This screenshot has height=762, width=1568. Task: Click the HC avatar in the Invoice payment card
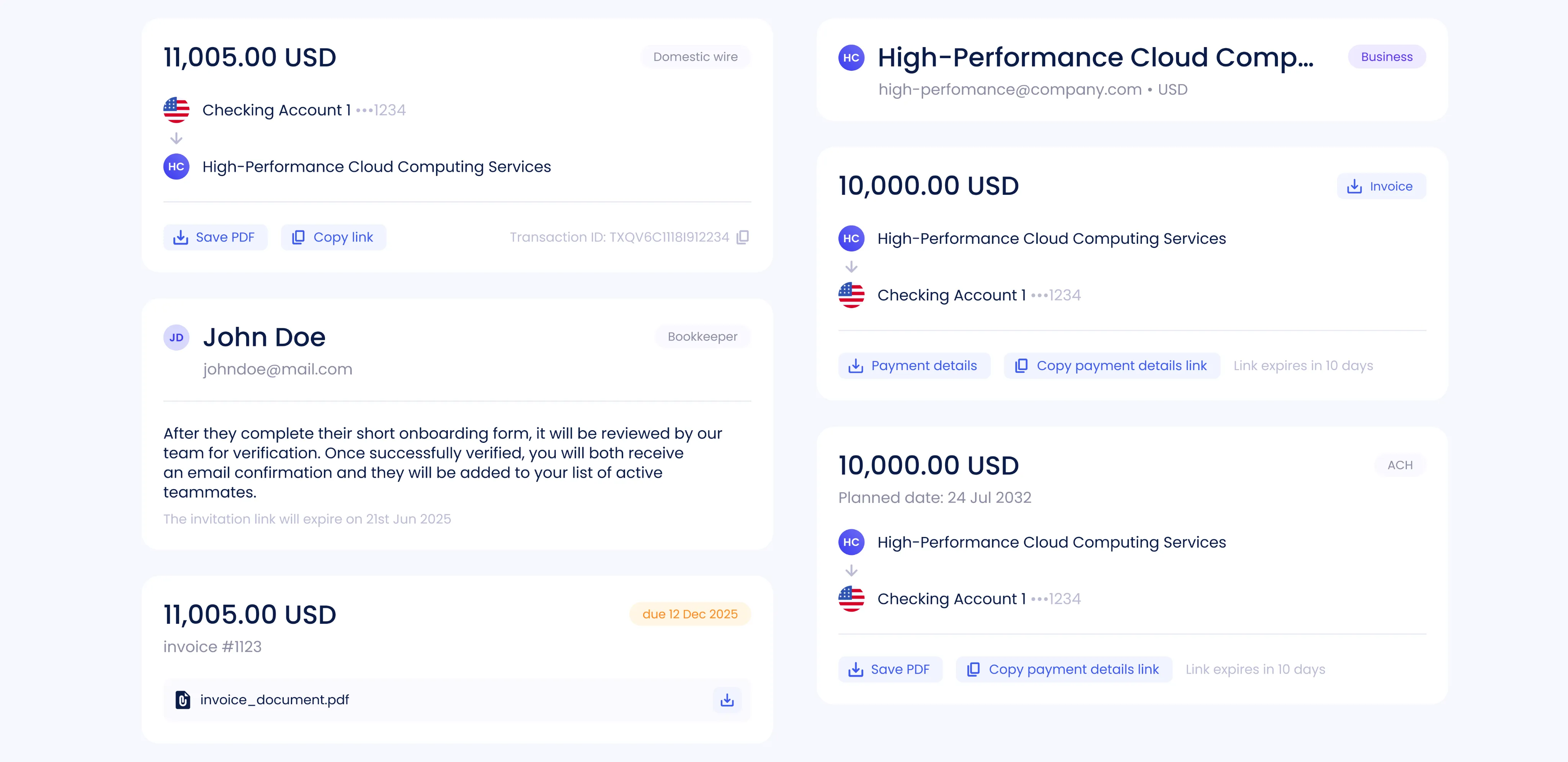click(851, 238)
